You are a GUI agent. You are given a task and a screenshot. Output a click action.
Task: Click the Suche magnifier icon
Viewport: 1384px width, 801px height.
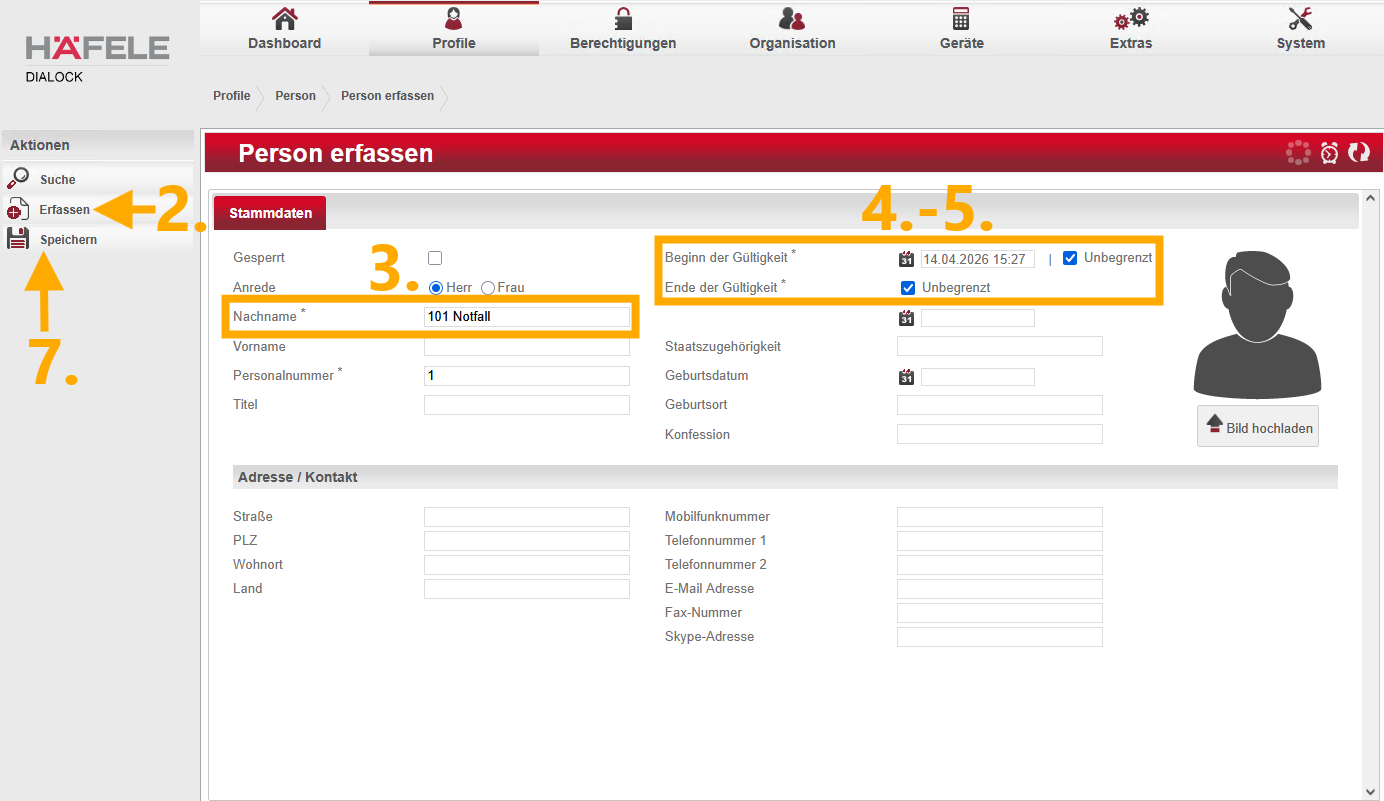point(18,178)
